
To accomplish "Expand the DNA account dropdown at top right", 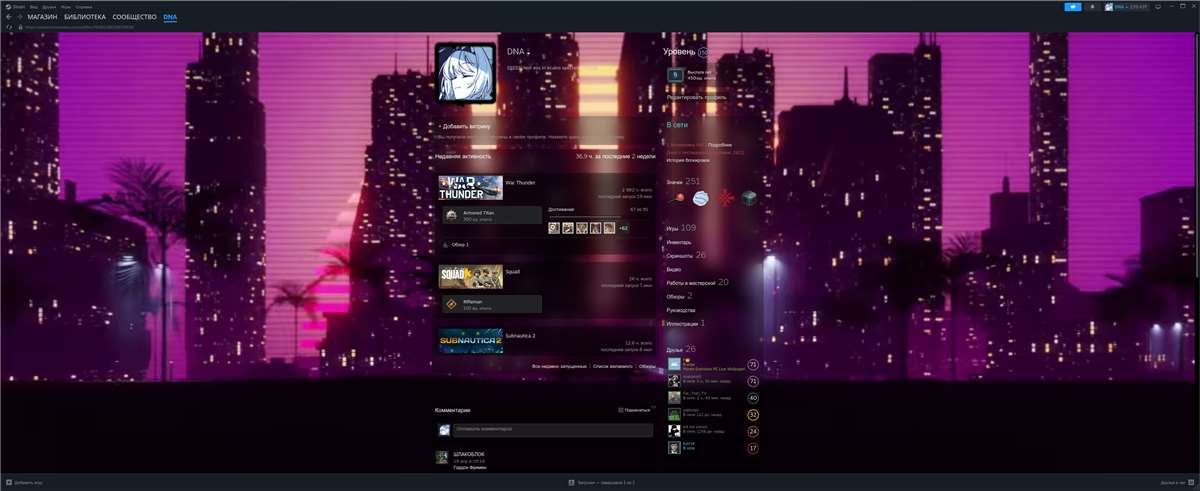I will coord(1125,7).
